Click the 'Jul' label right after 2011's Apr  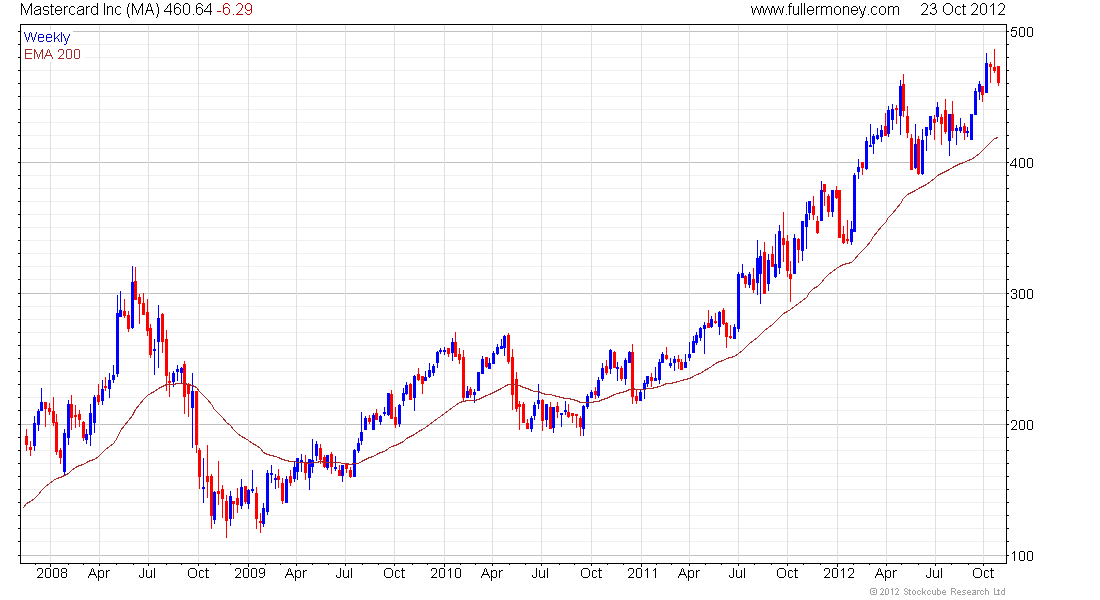click(x=737, y=573)
